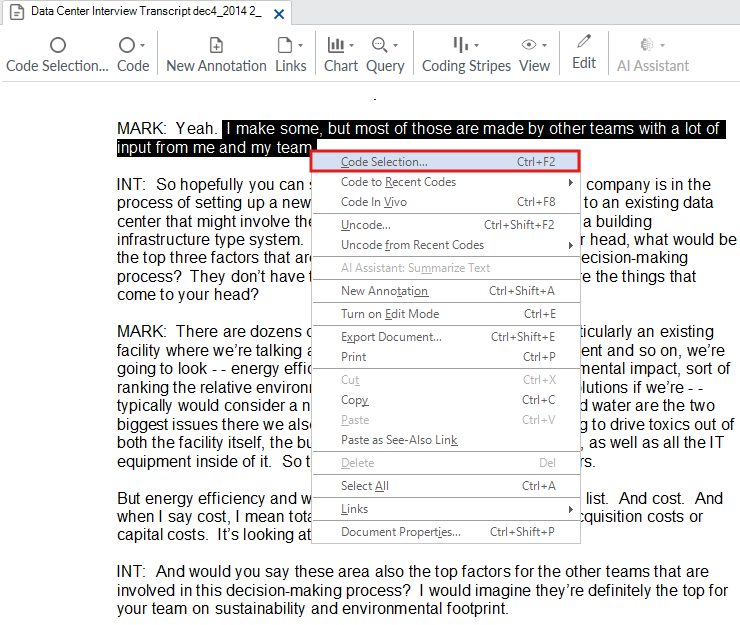Choose Code In Vivo menu entry
Screen dimensions: 740x625
[445, 202]
